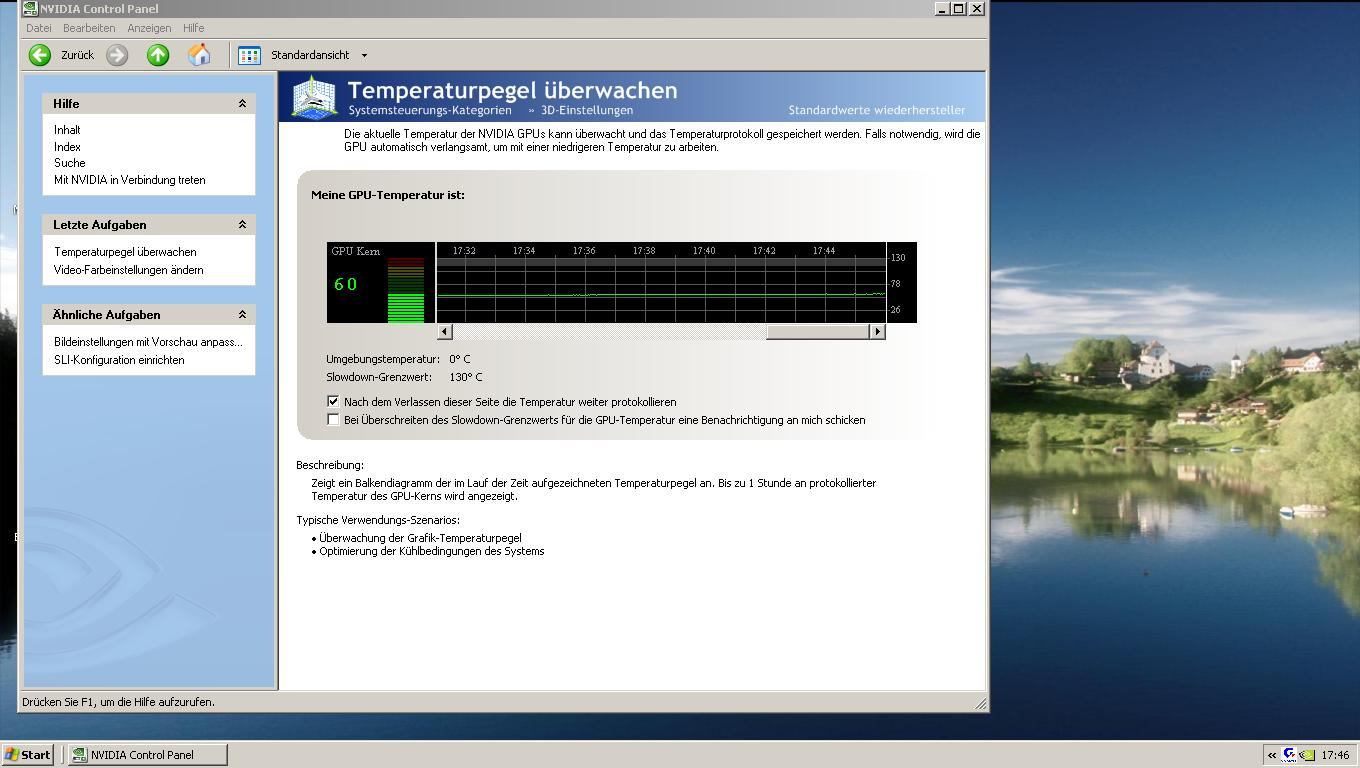Screen dimensions: 1360x768
Task: Click the NVIDIA Control Panel taskbar button
Action: coord(147,755)
